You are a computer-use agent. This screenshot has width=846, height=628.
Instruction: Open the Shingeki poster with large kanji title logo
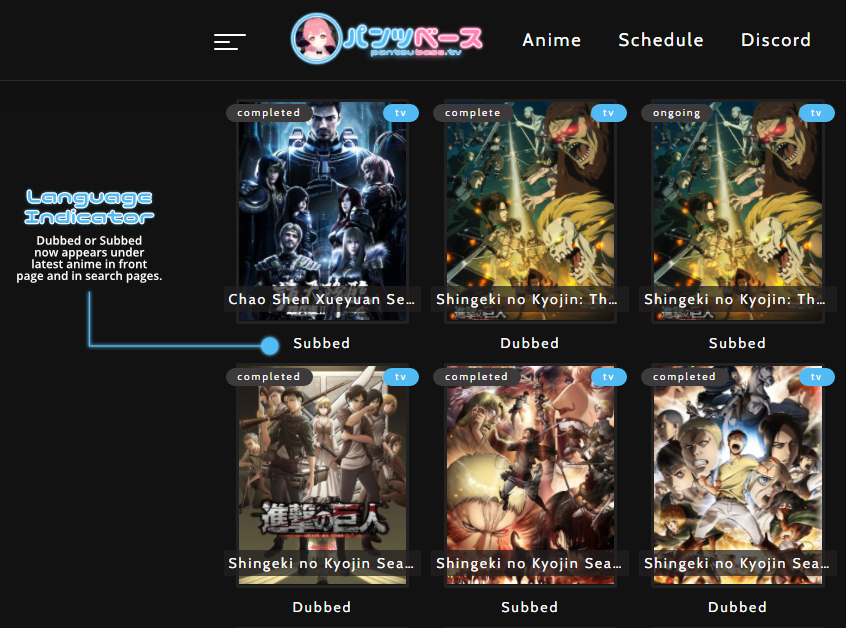point(322,475)
